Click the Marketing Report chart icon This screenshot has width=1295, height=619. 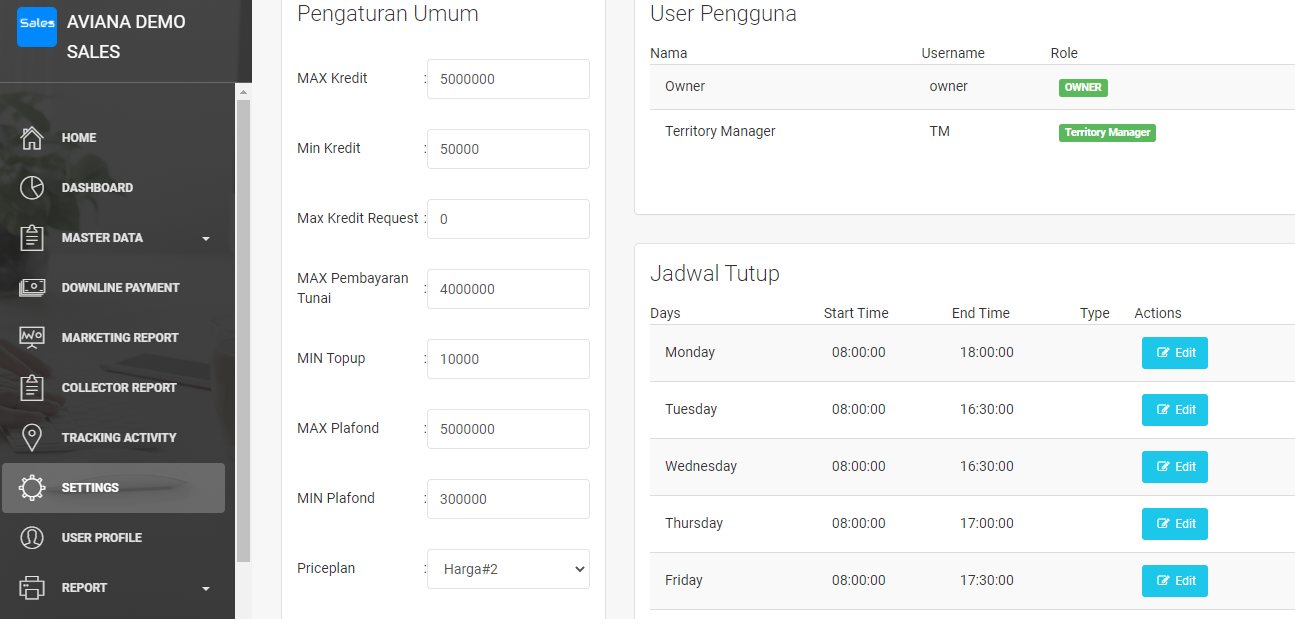pyautogui.click(x=32, y=338)
